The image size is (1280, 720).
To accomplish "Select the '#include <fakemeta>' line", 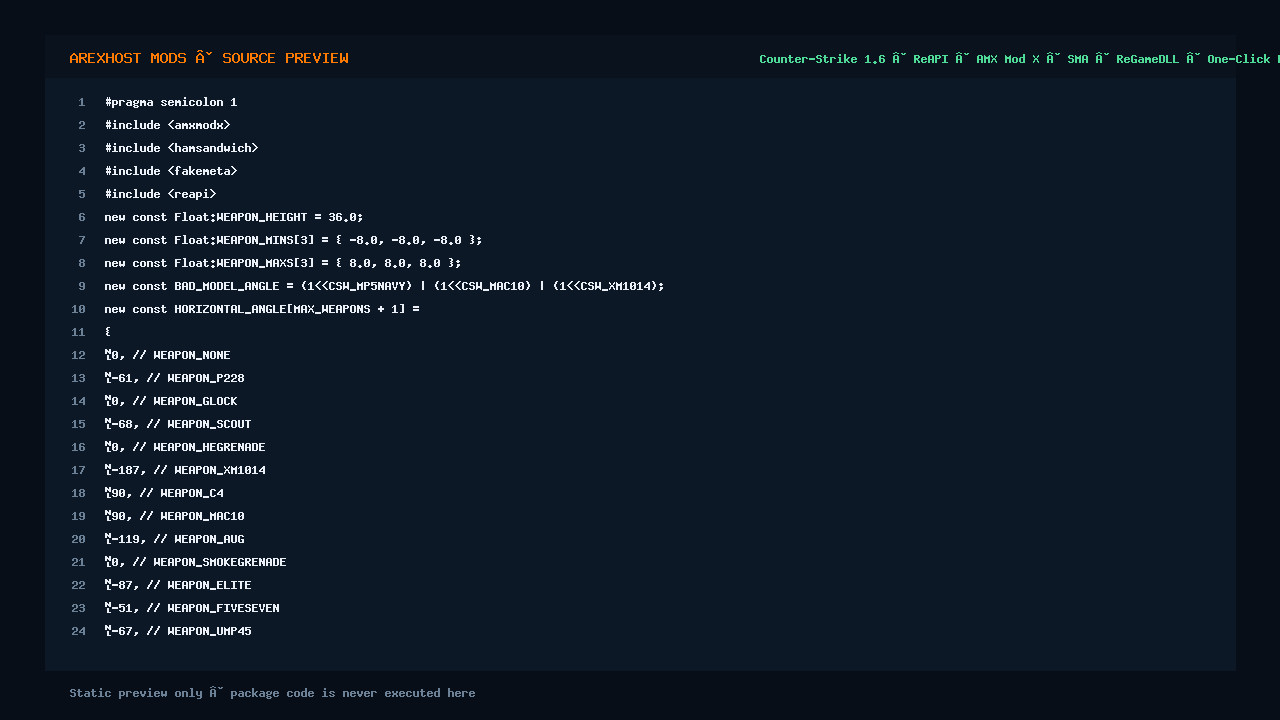I will tap(171, 171).
